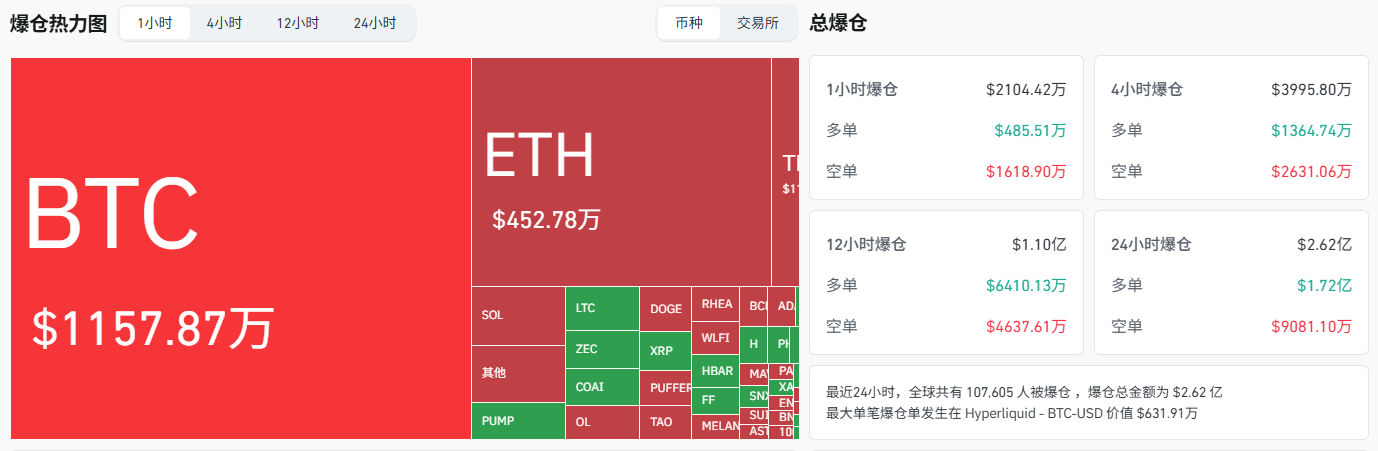Screen dimensions: 1378x451
Task: Click the green XRP tile
Action: pos(665,351)
